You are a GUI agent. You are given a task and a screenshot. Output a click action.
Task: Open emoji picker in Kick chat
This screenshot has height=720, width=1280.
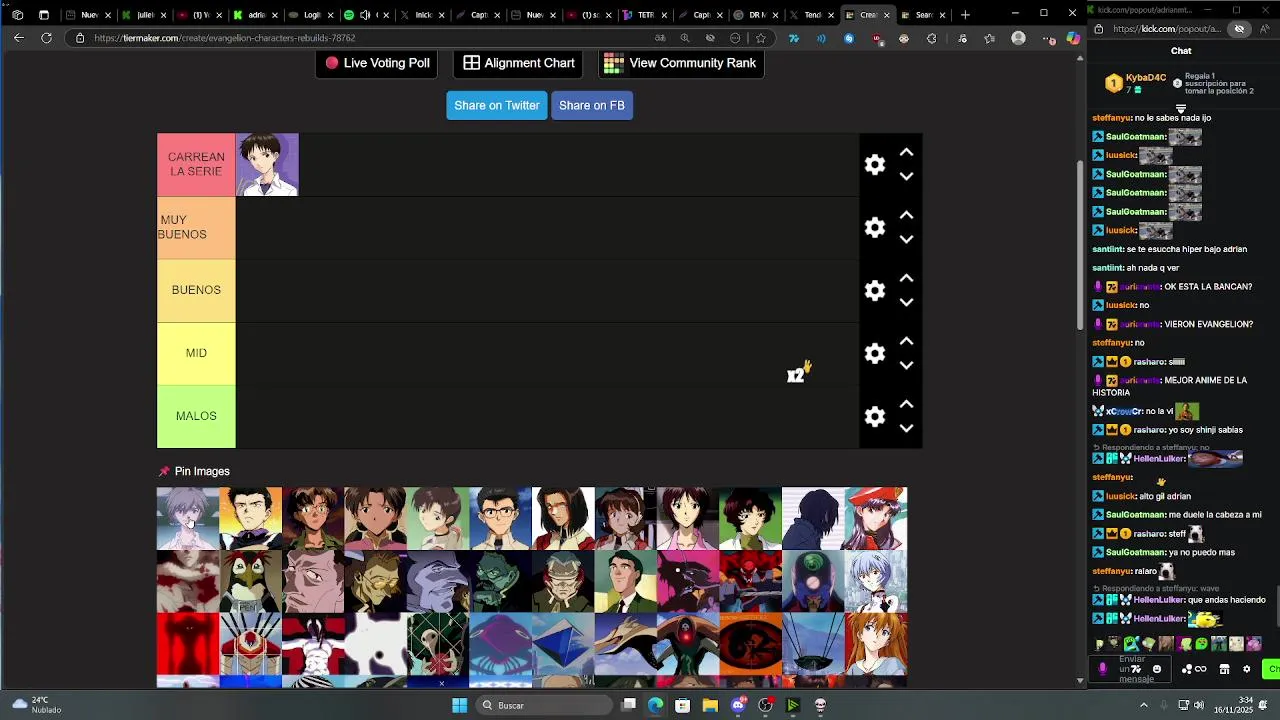[x=1157, y=669]
